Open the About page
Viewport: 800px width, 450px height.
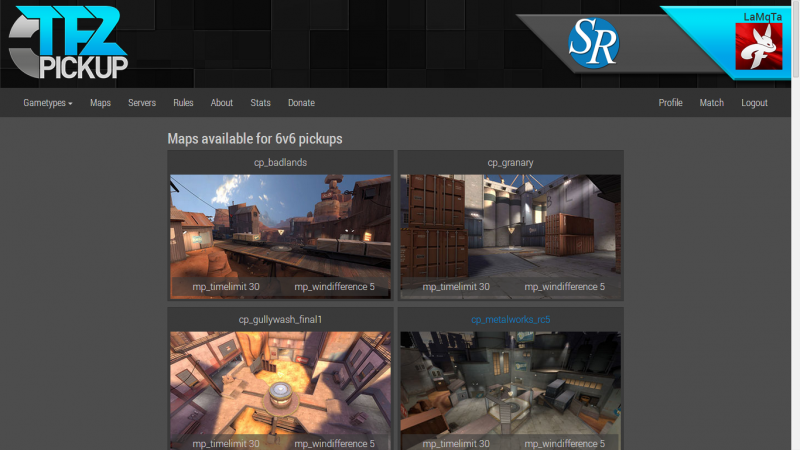(222, 103)
